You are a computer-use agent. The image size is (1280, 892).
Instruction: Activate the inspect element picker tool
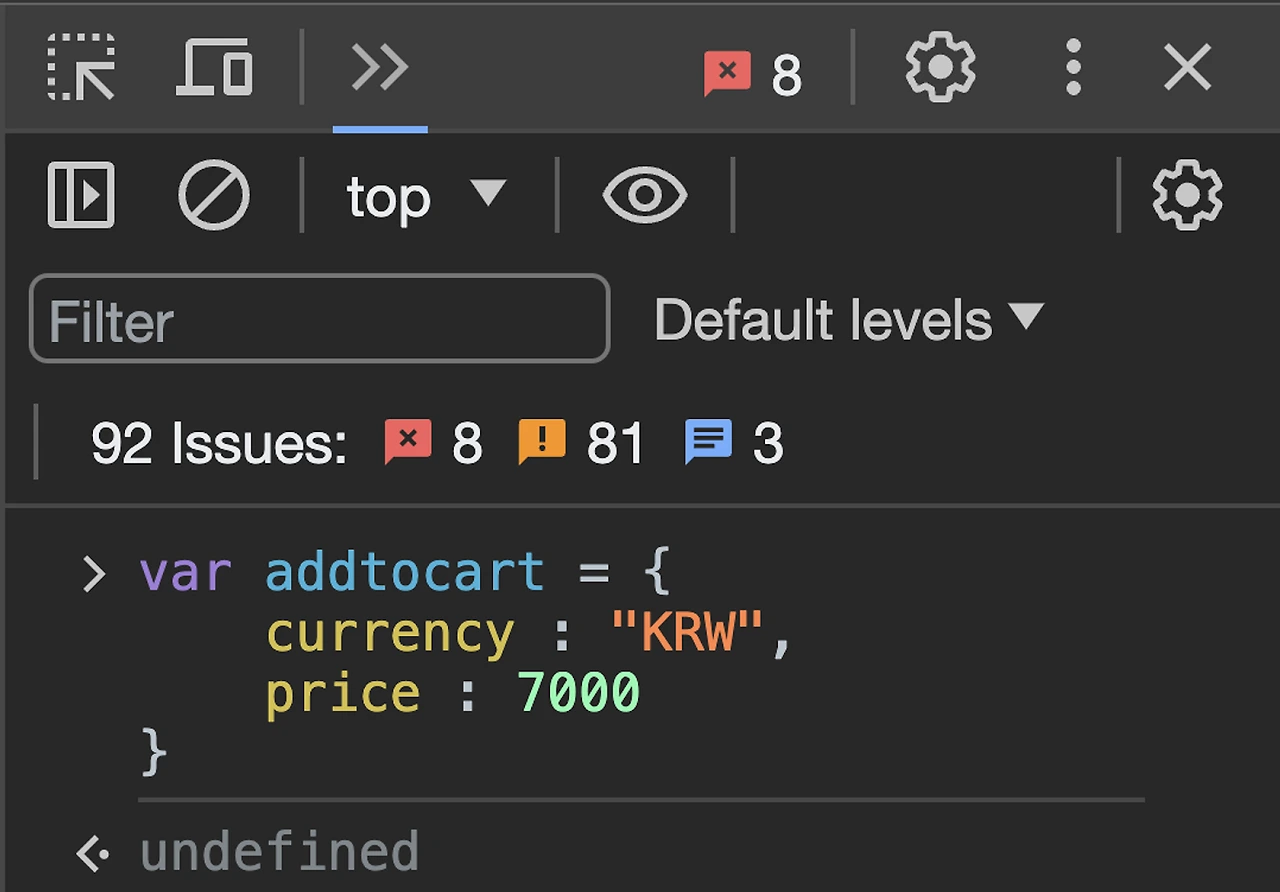coord(81,68)
